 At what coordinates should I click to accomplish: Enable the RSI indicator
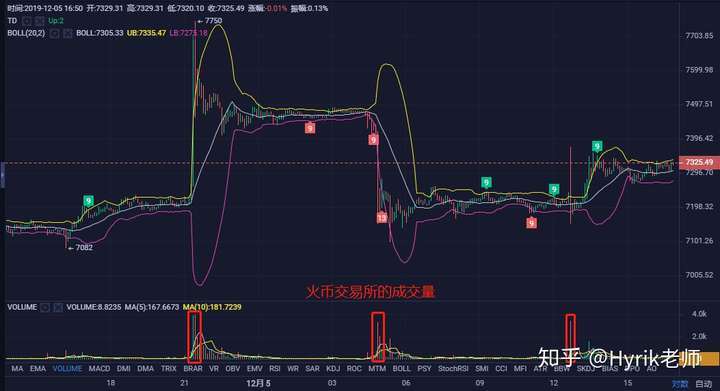tap(275, 369)
